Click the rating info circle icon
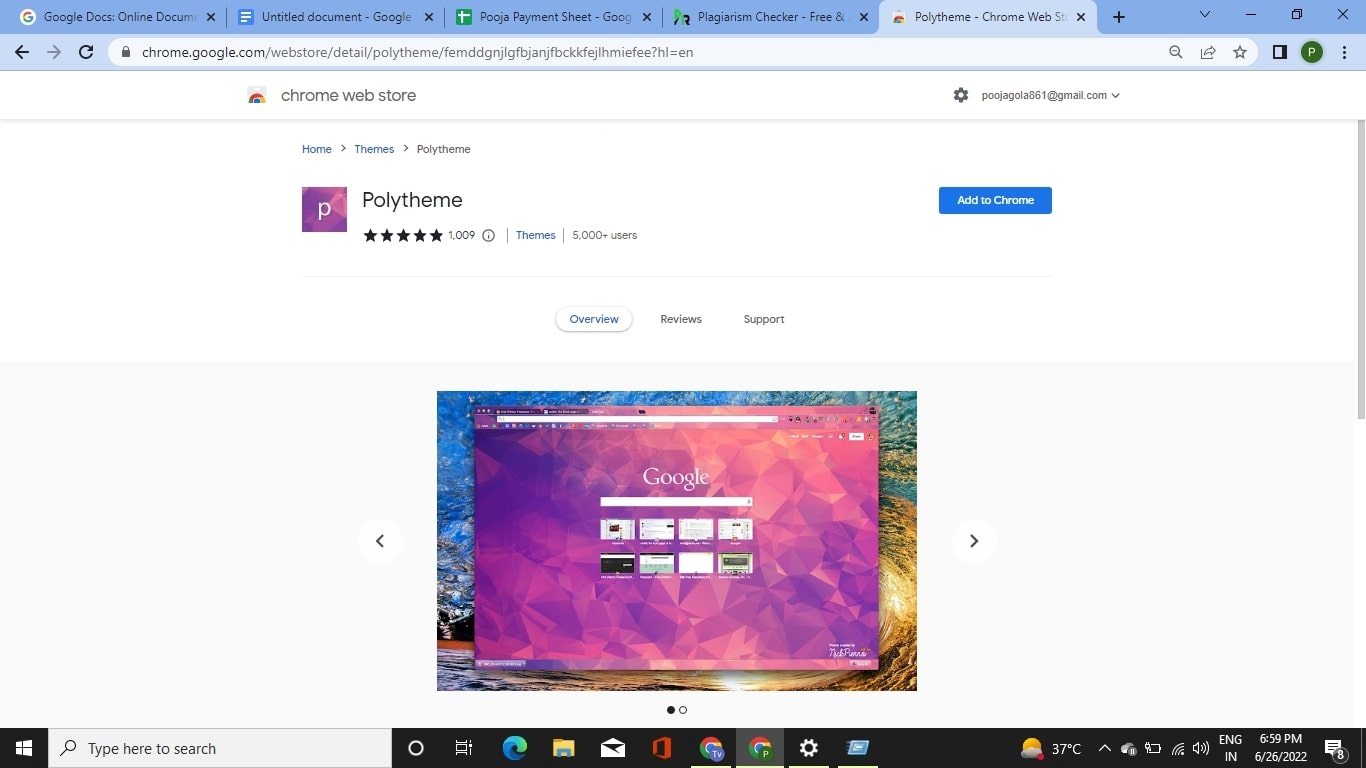 point(489,236)
